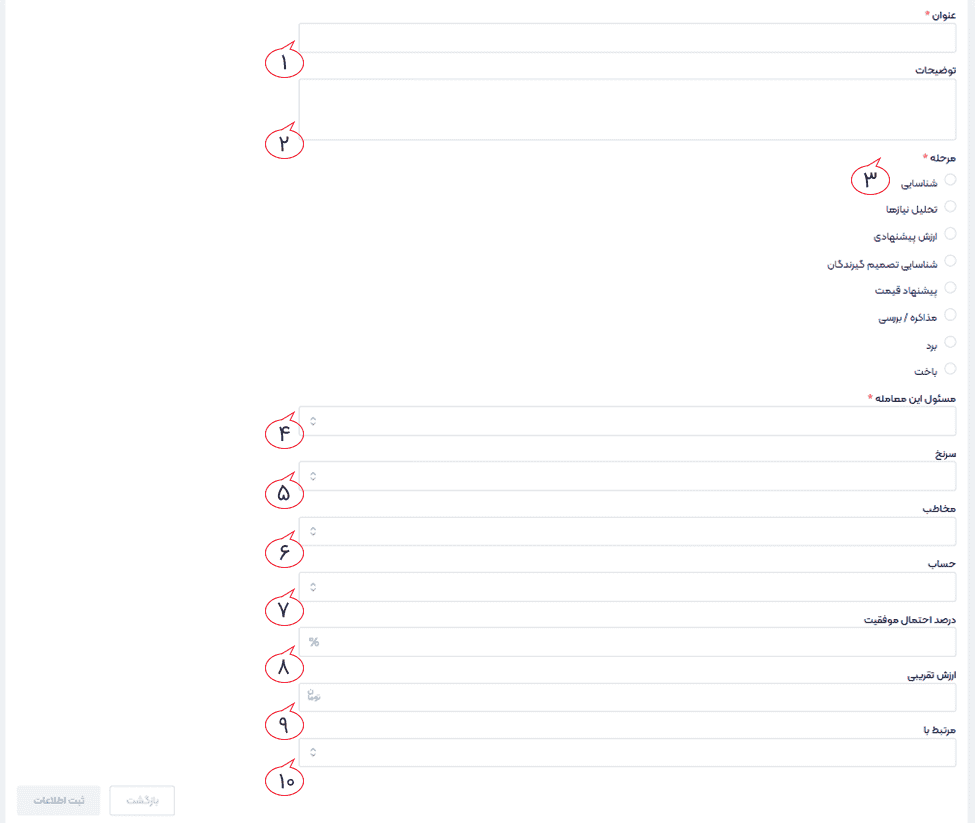Expand the حساب dropdown
This screenshot has height=823, width=975.
[x=627, y=587]
